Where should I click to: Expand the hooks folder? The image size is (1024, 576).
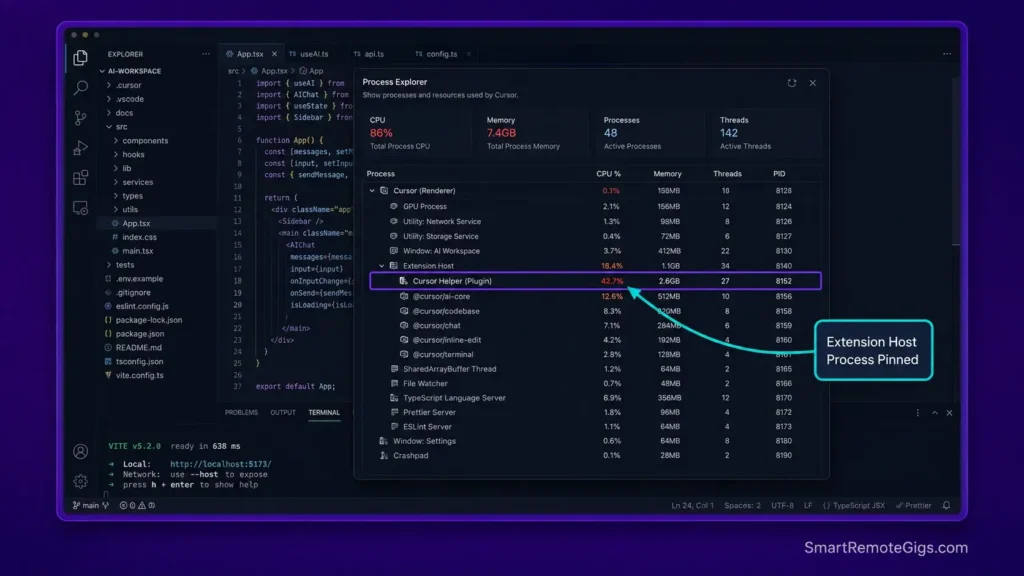(x=116, y=155)
